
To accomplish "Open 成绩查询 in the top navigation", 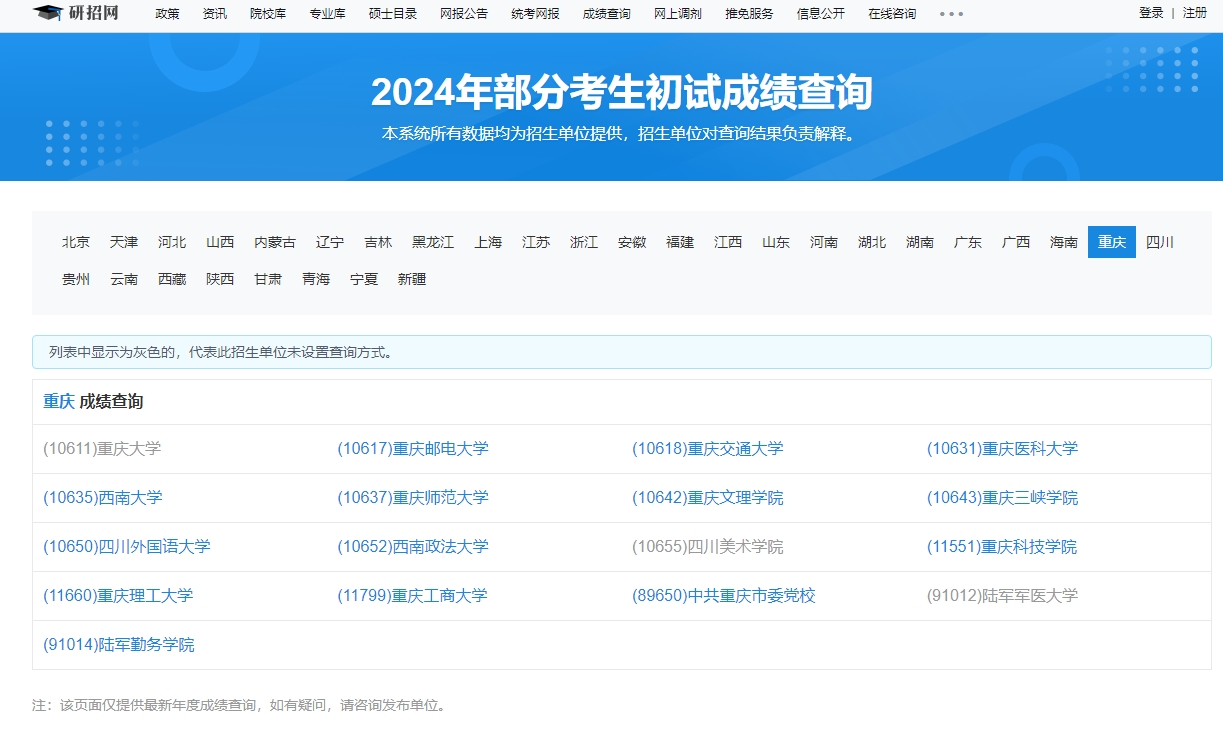I will click(x=607, y=14).
